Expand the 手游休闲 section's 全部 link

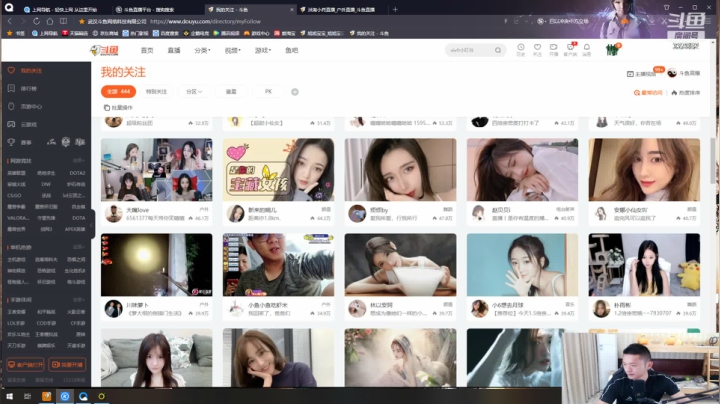(79, 299)
